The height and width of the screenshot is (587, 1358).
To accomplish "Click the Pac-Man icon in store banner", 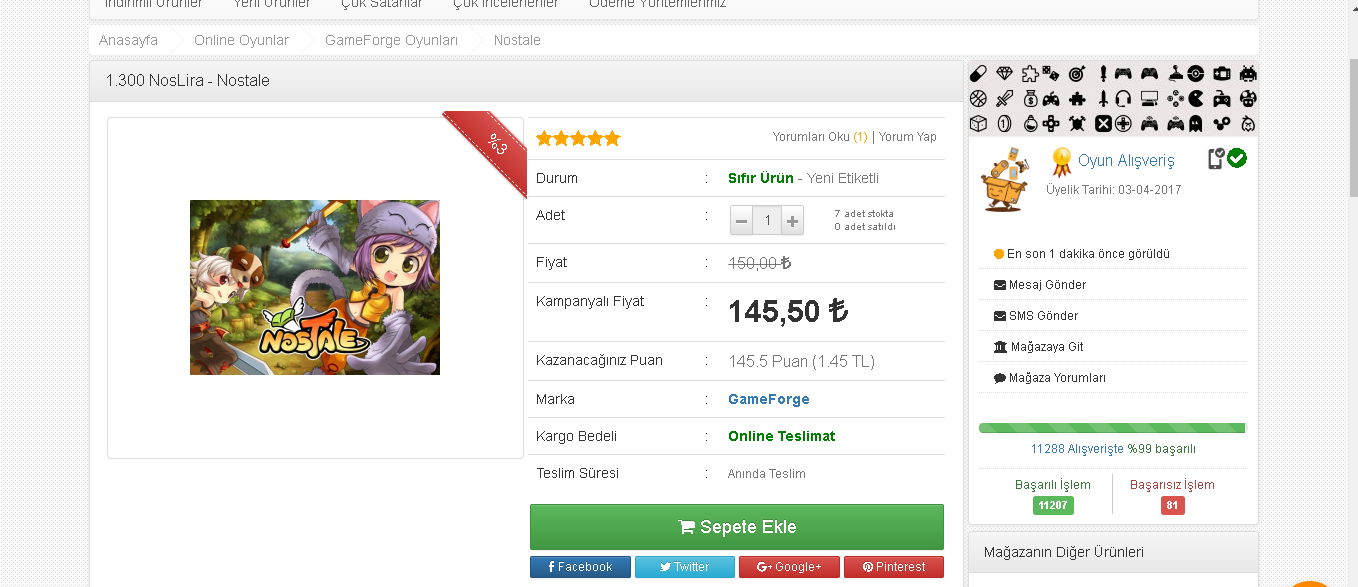I will [x=1195, y=98].
